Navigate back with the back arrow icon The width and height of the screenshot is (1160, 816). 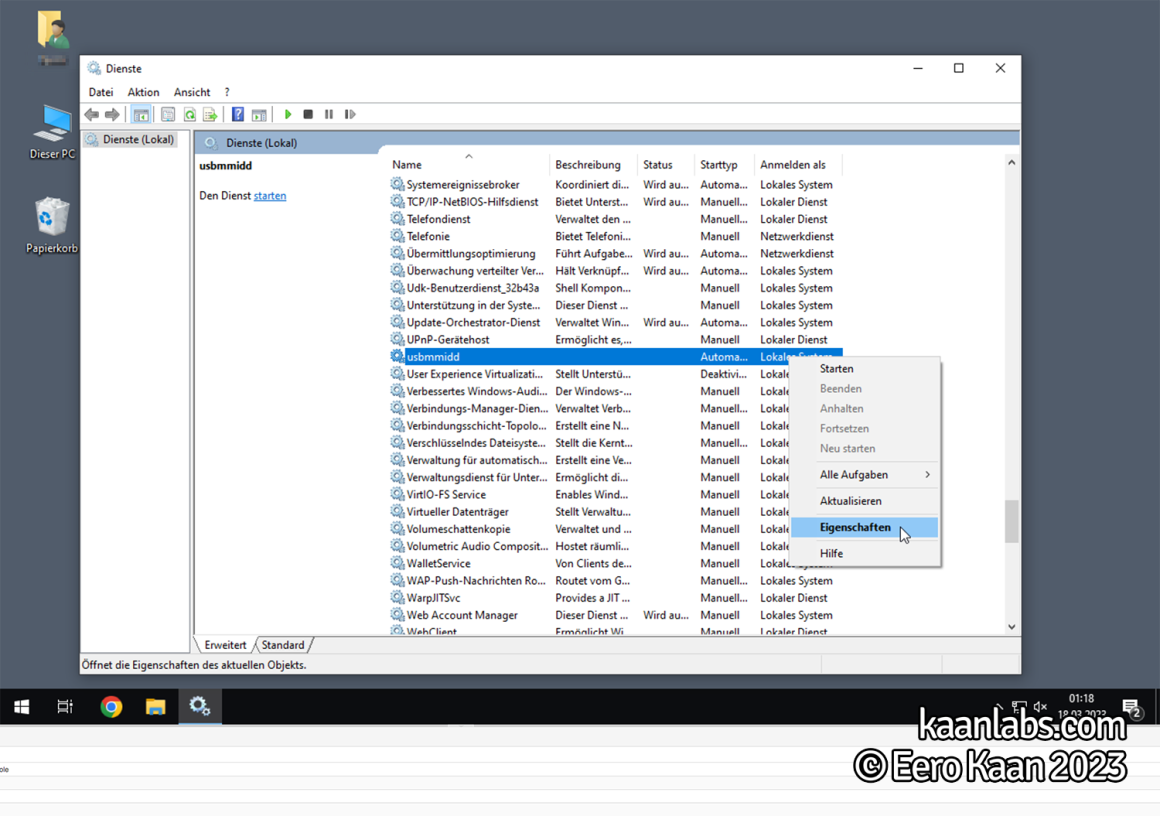[x=92, y=114]
